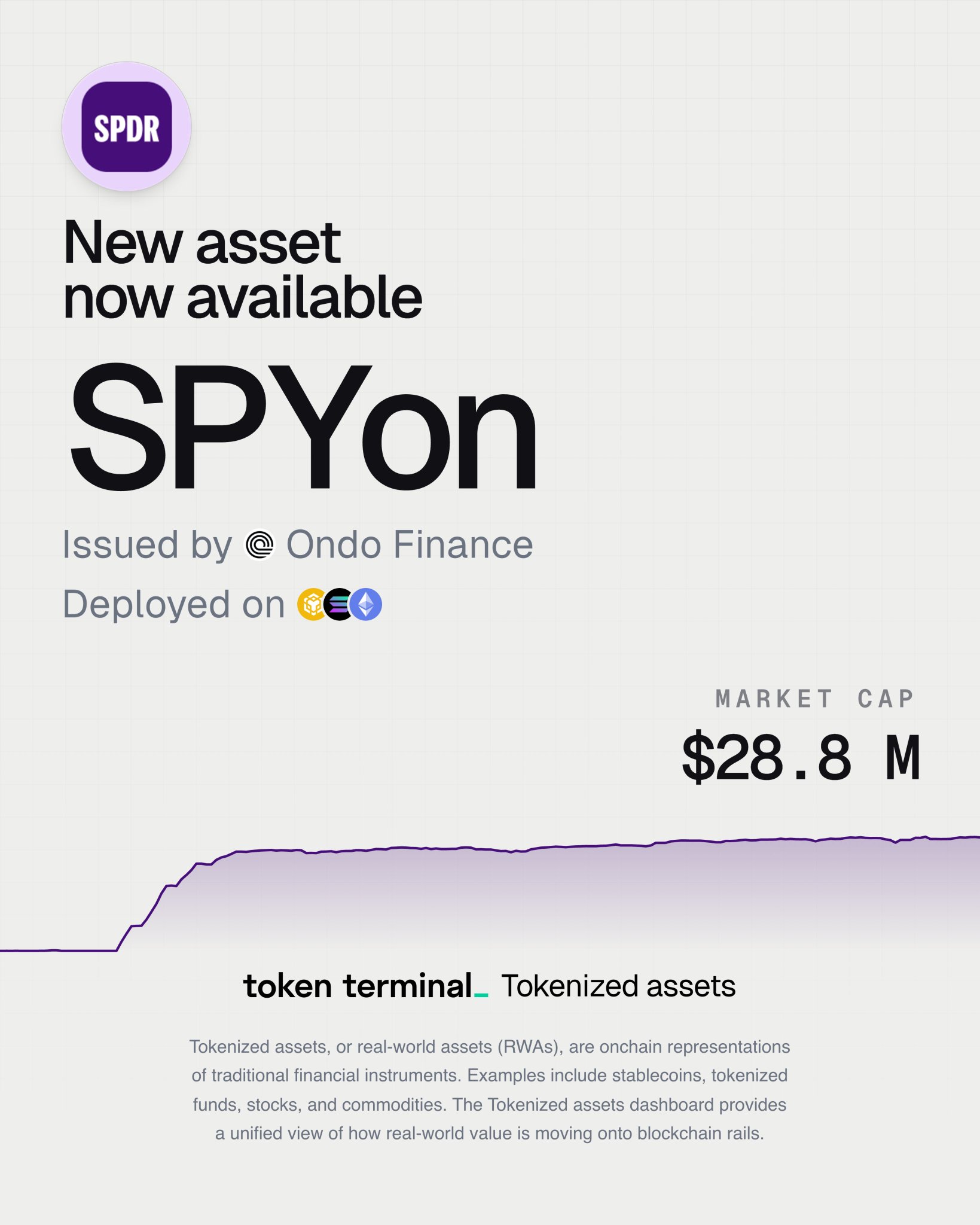Click the "Issued by" label
Screen dimensions: 980x1225
pyautogui.click(x=147, y=545)
